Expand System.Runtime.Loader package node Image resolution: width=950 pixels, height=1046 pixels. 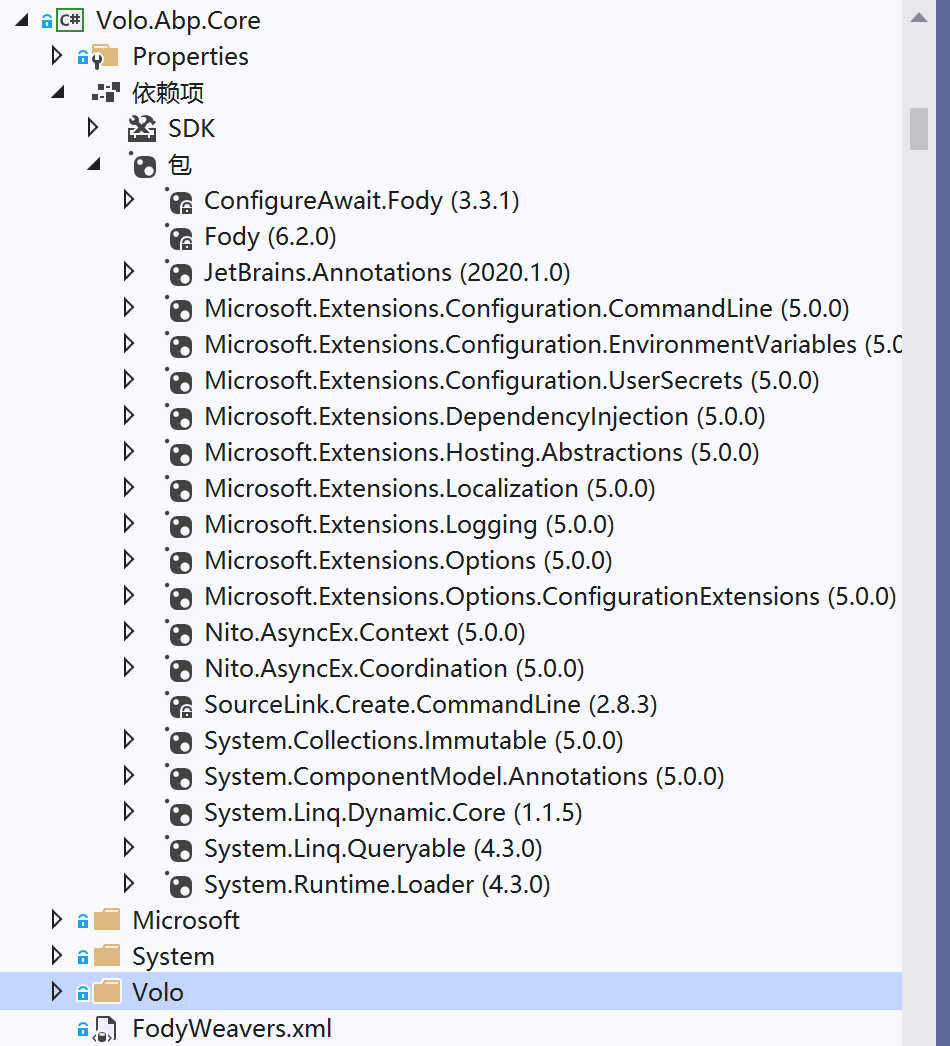coord(129,885)
